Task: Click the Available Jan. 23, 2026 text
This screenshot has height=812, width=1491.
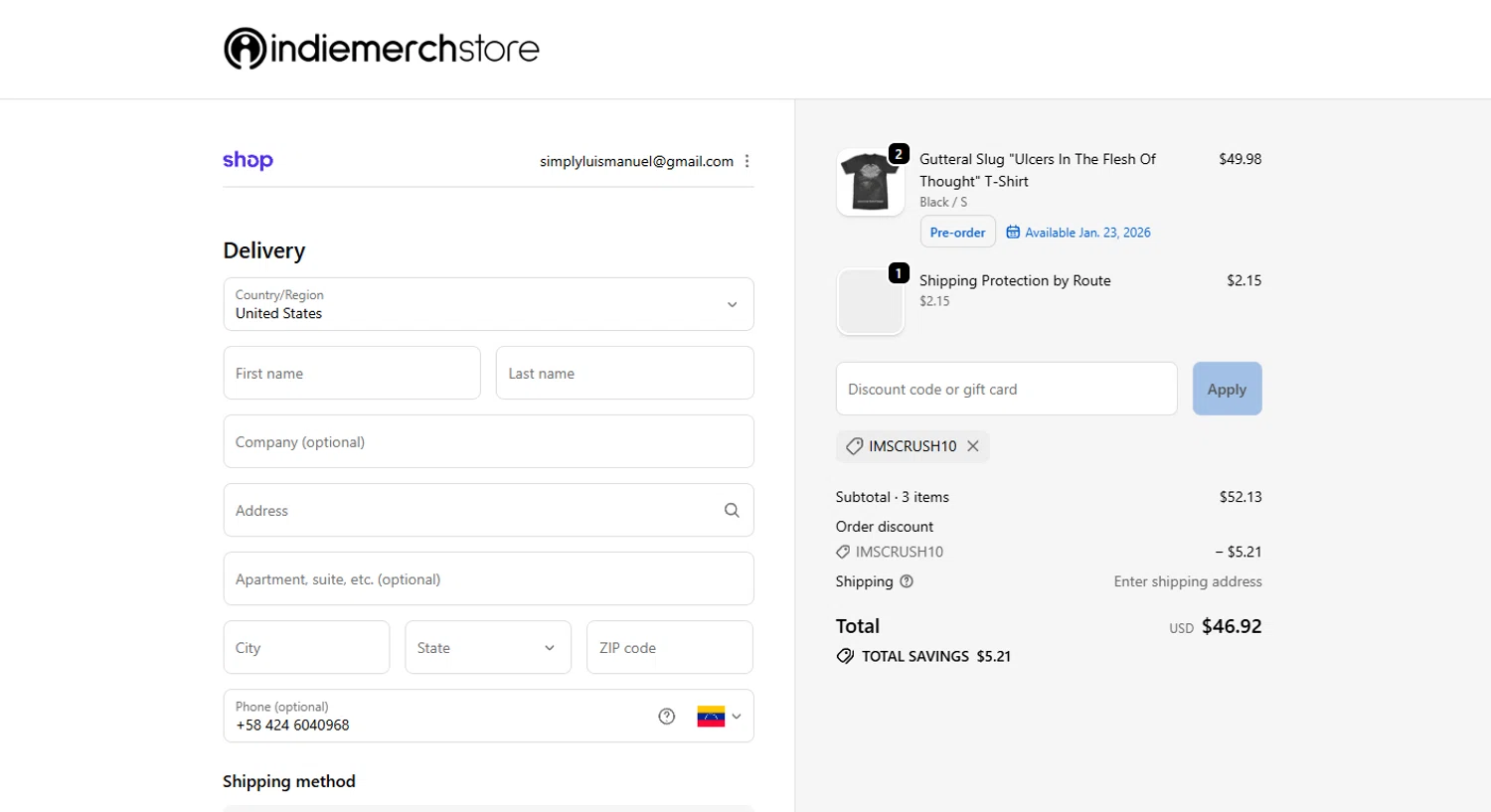Action: coord(1087,233)
